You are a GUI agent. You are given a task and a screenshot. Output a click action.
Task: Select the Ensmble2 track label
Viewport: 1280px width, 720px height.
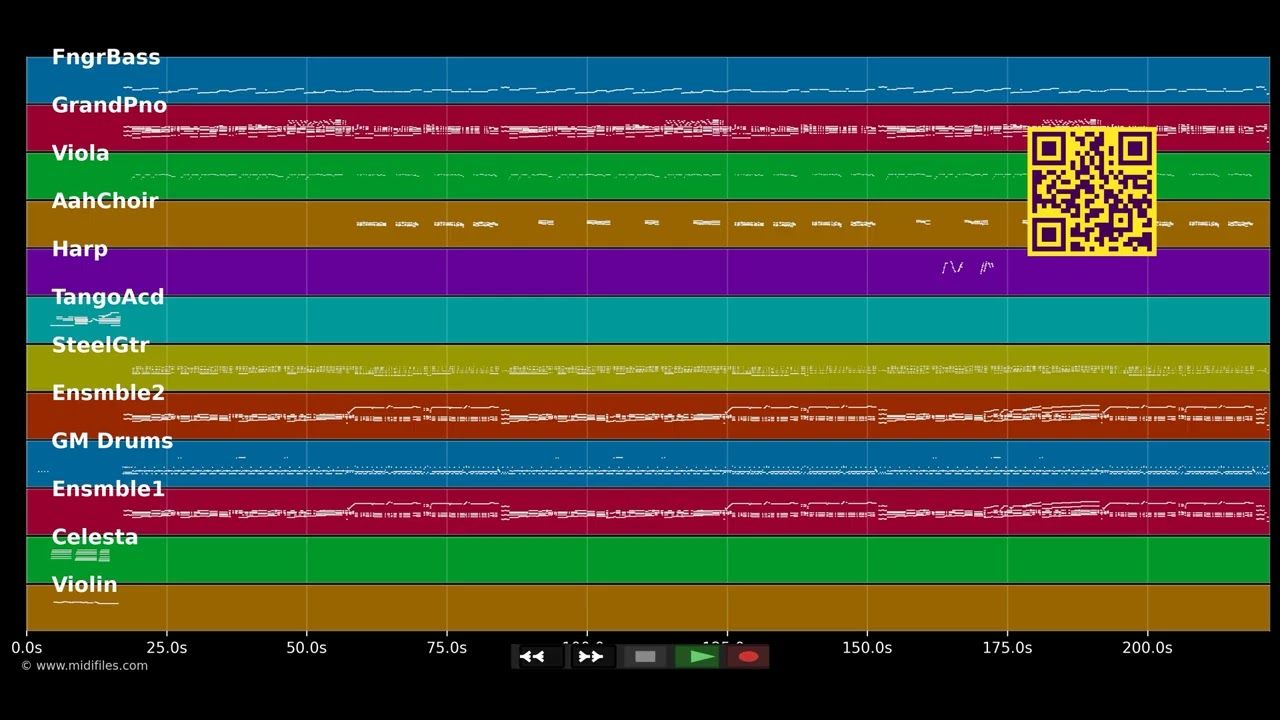coord(108,393)
